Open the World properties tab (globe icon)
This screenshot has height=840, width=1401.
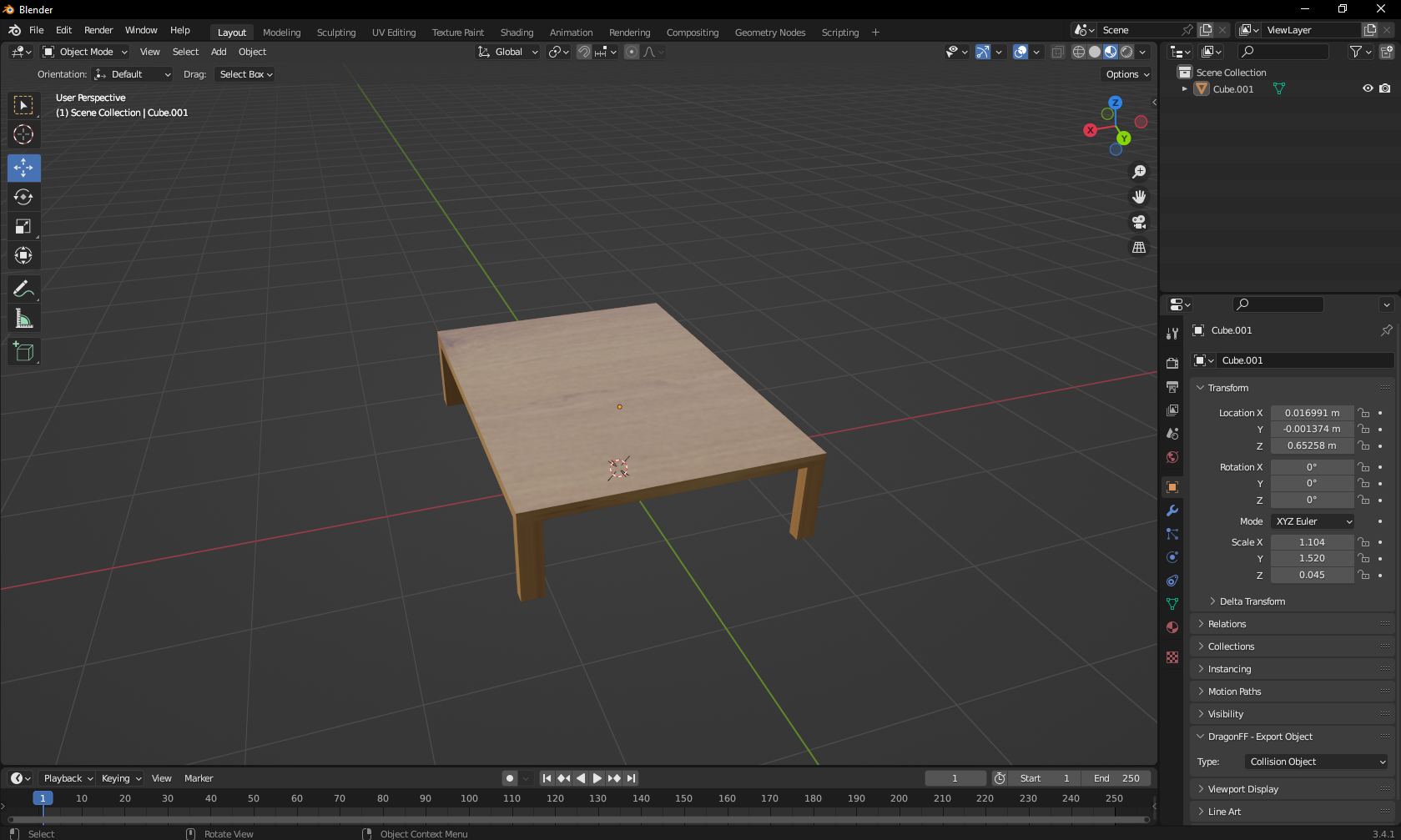point(1172,457)
